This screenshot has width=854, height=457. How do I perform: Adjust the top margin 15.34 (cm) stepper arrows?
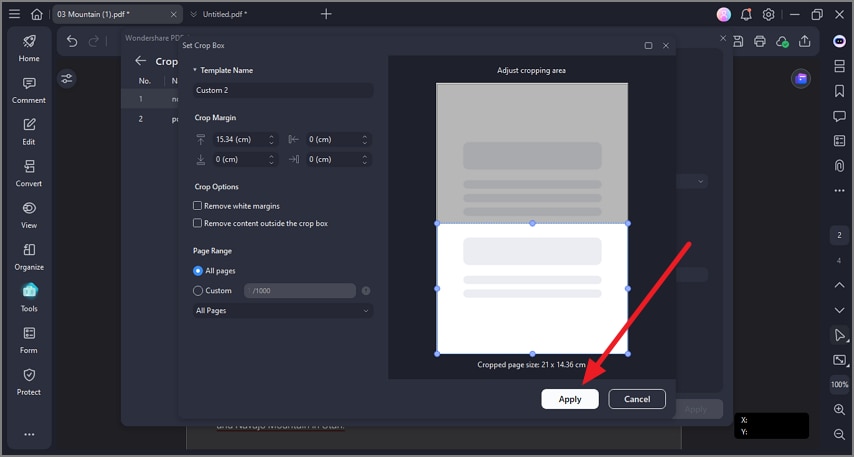click(271, 139)
